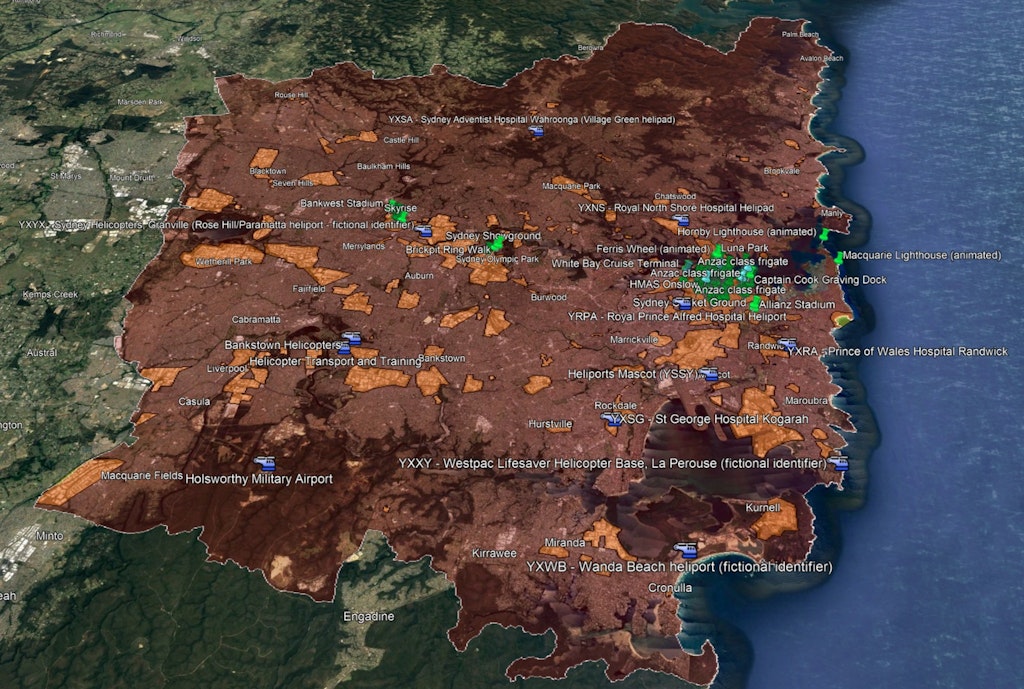The height and width of the screenshot is (689, 1024).
Task: Click the Wanda Beach heliport icon
Action: click(686, 549)
